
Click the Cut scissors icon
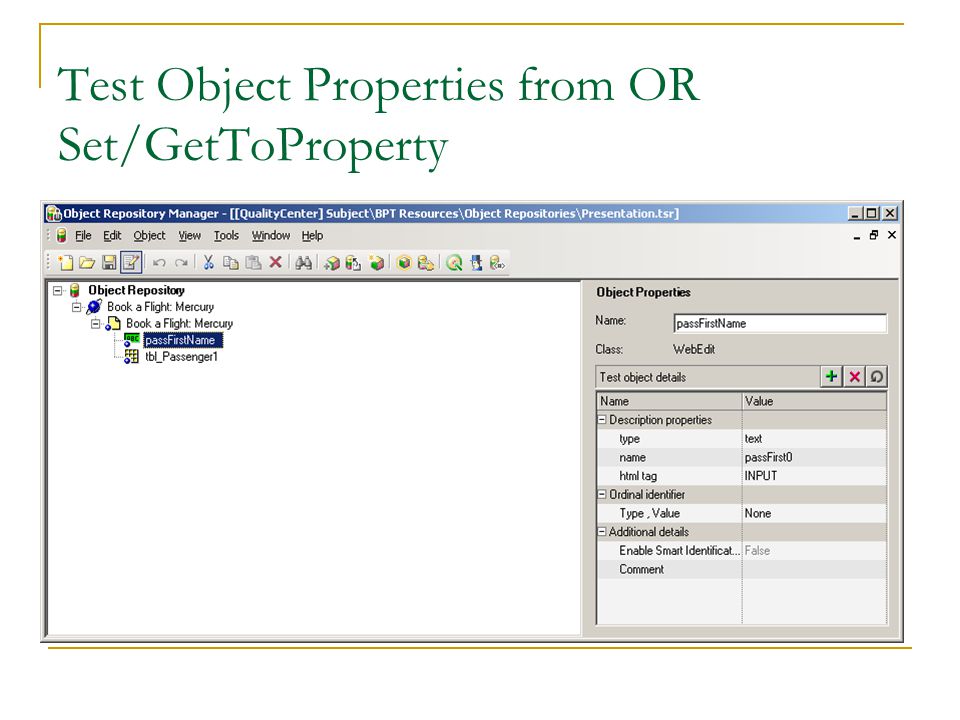pyautogui.click(x=208, y=263)
